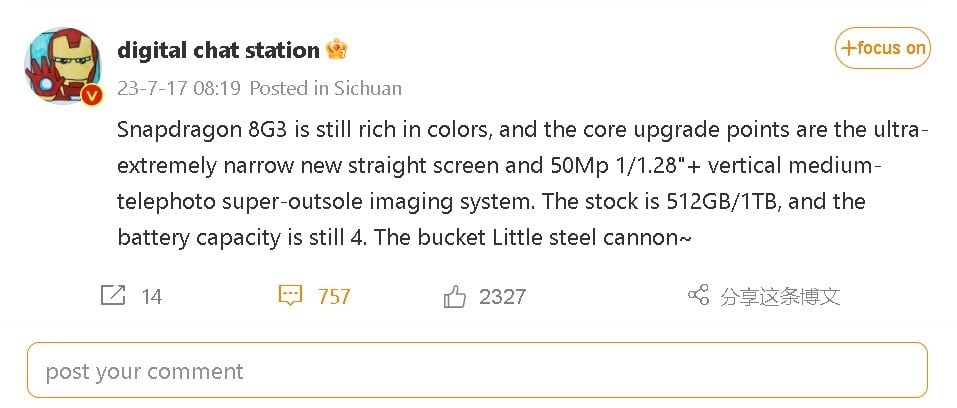Click the comment count 757
This screenshot has height=408, width=957.
pos(334,297)
